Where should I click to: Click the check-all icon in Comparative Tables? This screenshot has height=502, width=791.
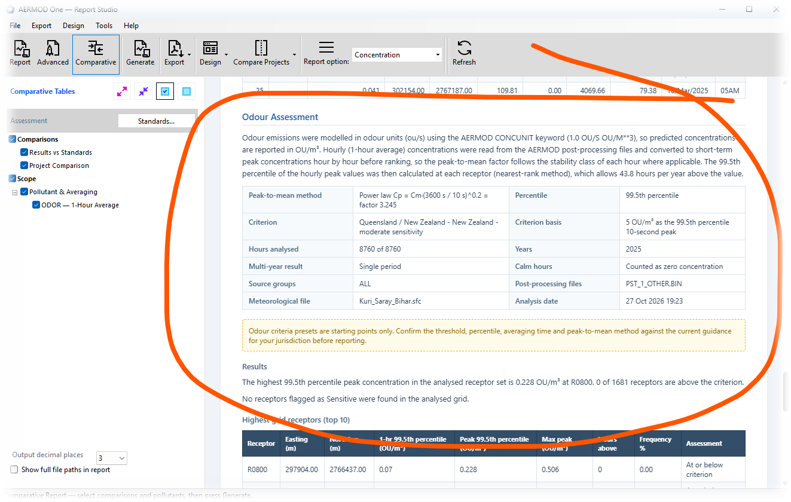[165, 91]
